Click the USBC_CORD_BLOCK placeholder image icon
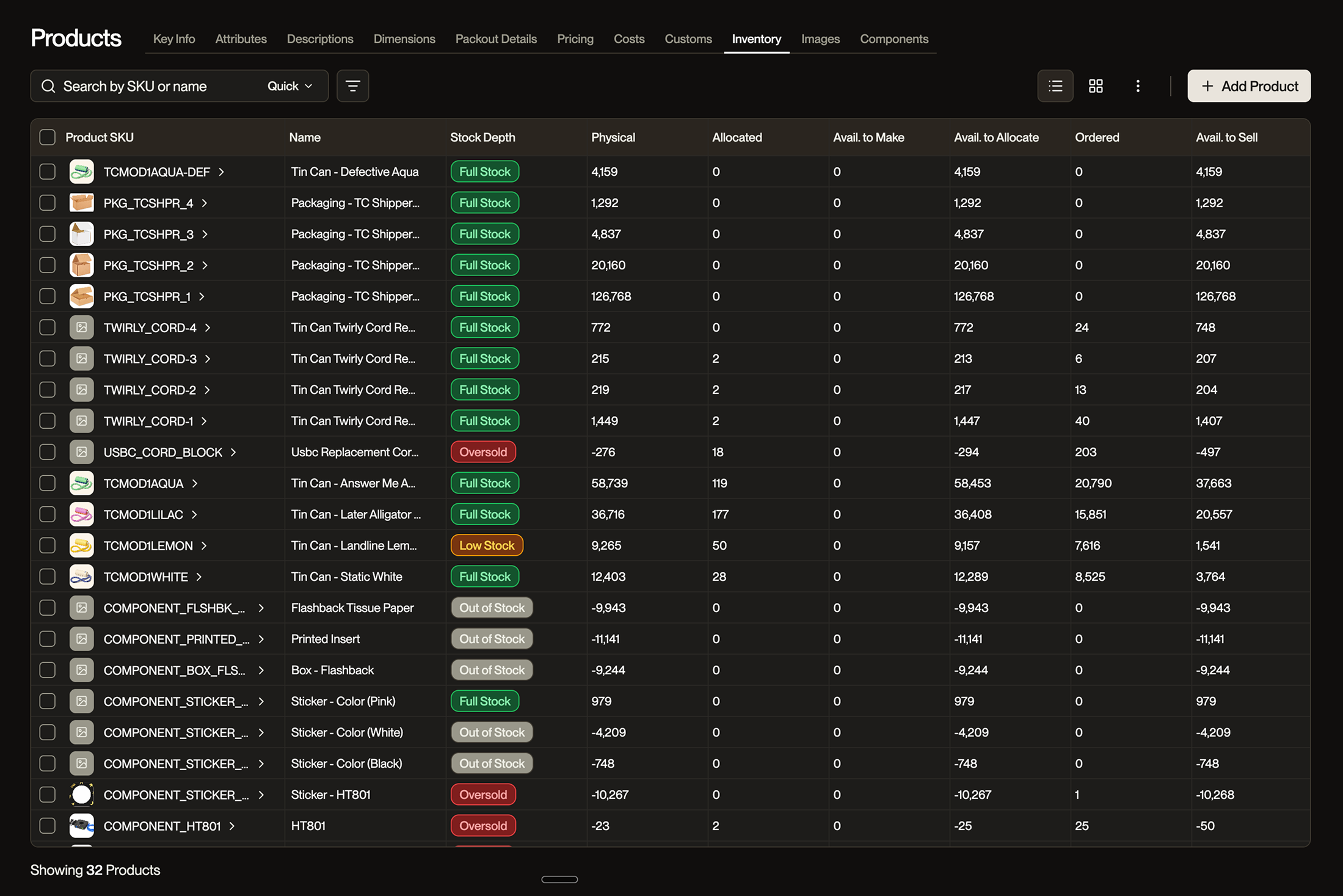1343x896 pixels. click(81, 452)
